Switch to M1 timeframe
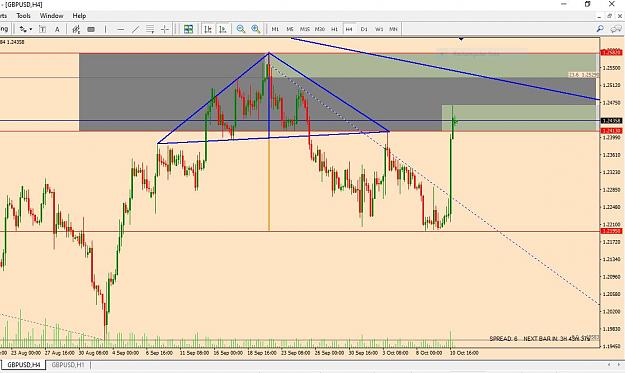 tap(275, 29)
